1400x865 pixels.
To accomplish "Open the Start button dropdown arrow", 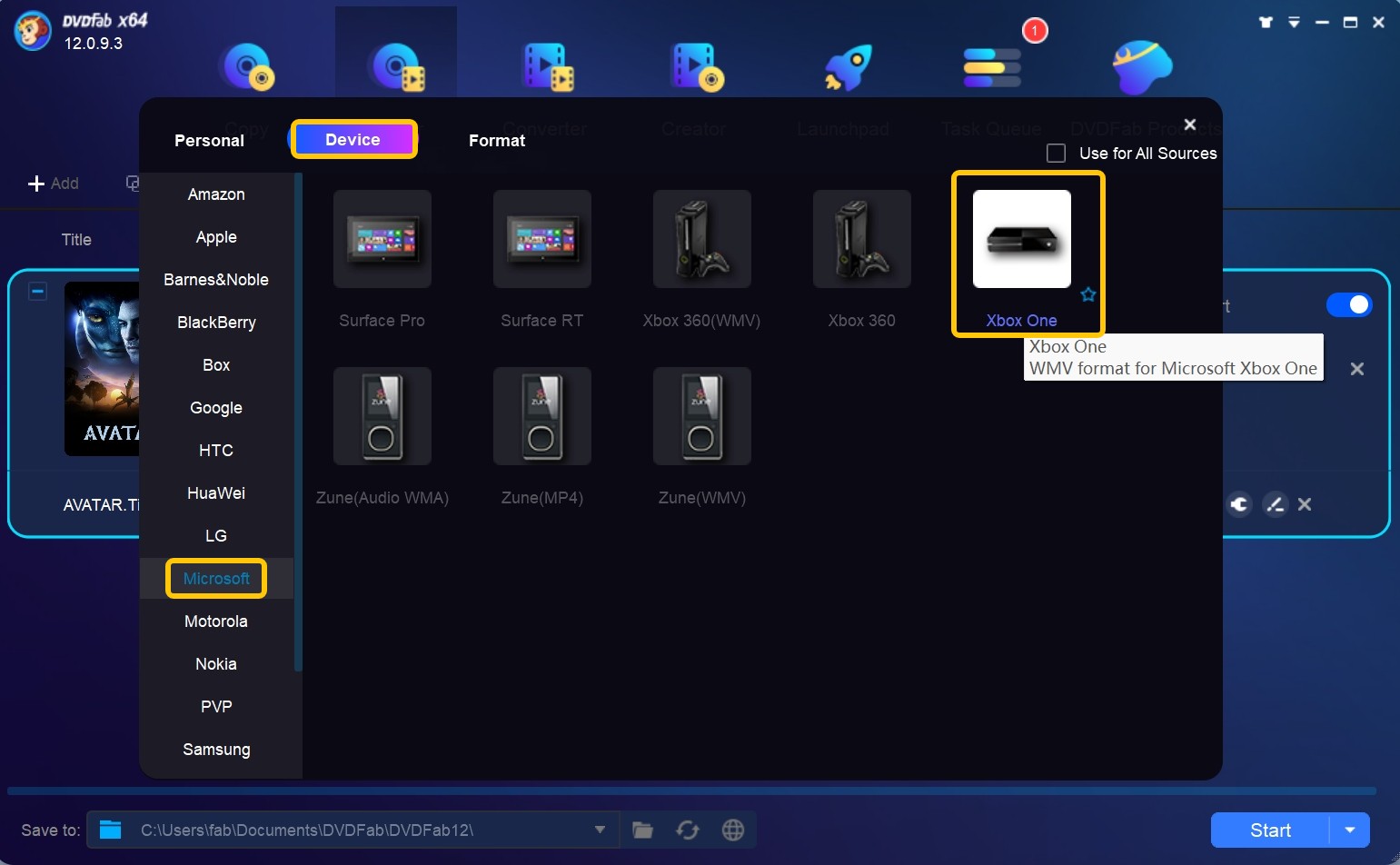I will [x=1349, y=830].
